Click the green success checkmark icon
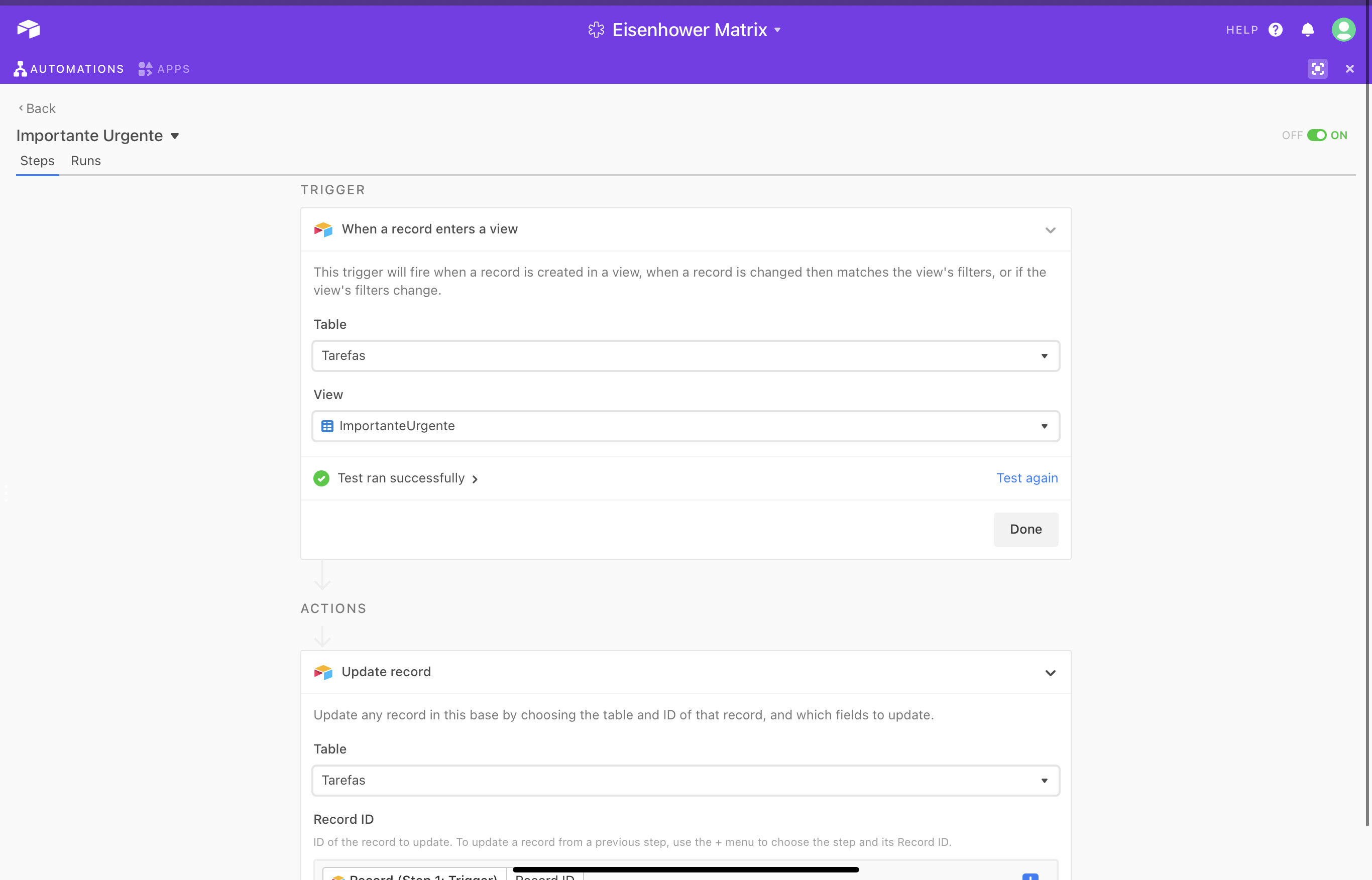Viewport: 1372px width, 880px height. pos(321,478)
